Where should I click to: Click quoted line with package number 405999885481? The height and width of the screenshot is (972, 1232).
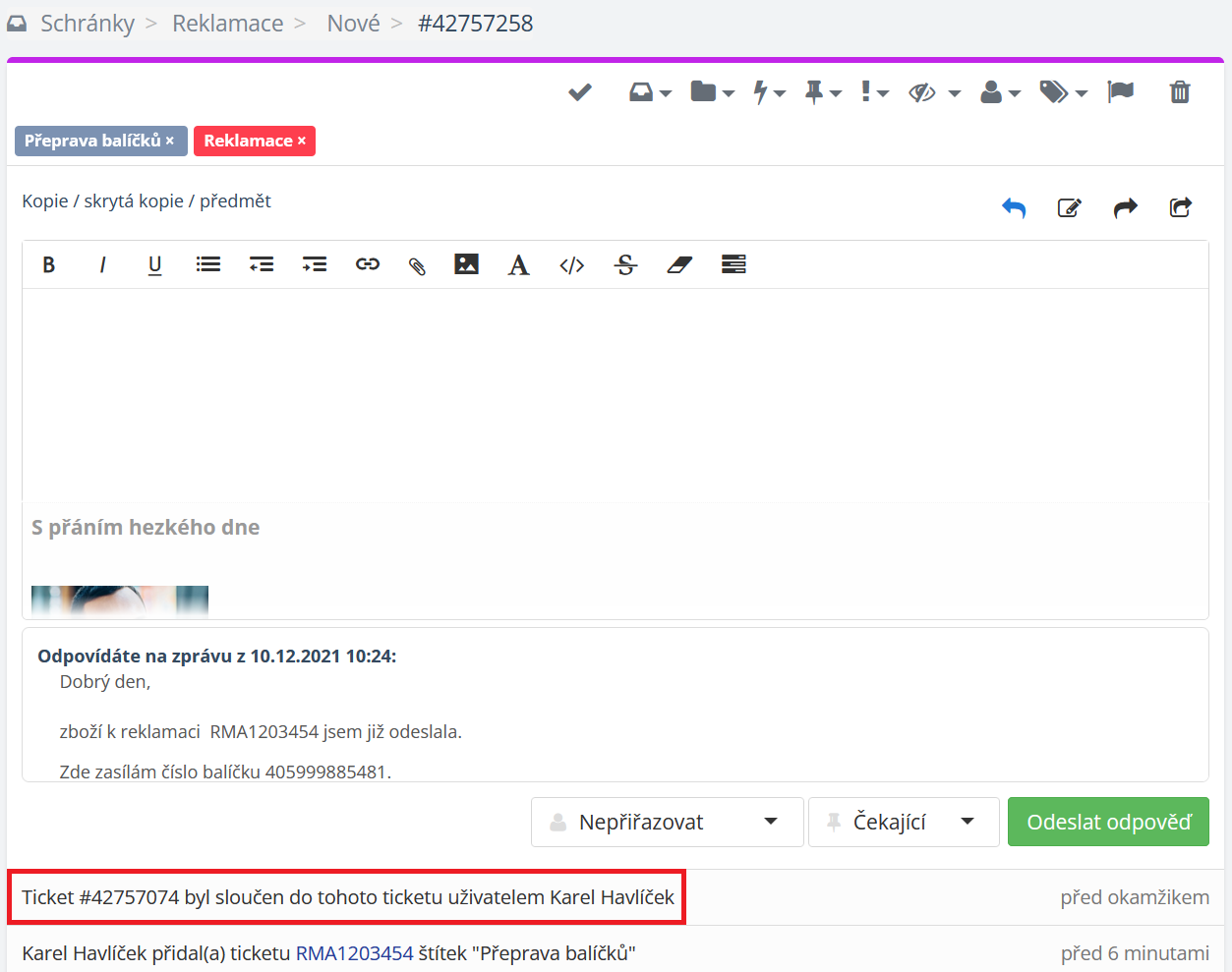(225, 772)
